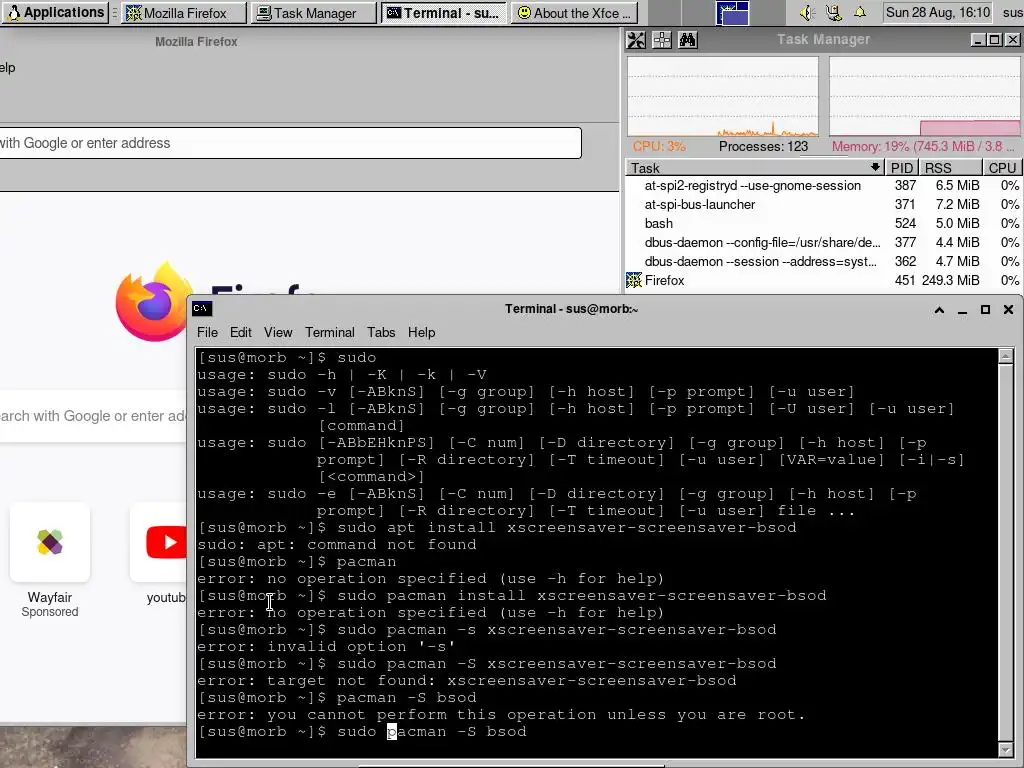Sort processes by CPU column

point(1002,168)
